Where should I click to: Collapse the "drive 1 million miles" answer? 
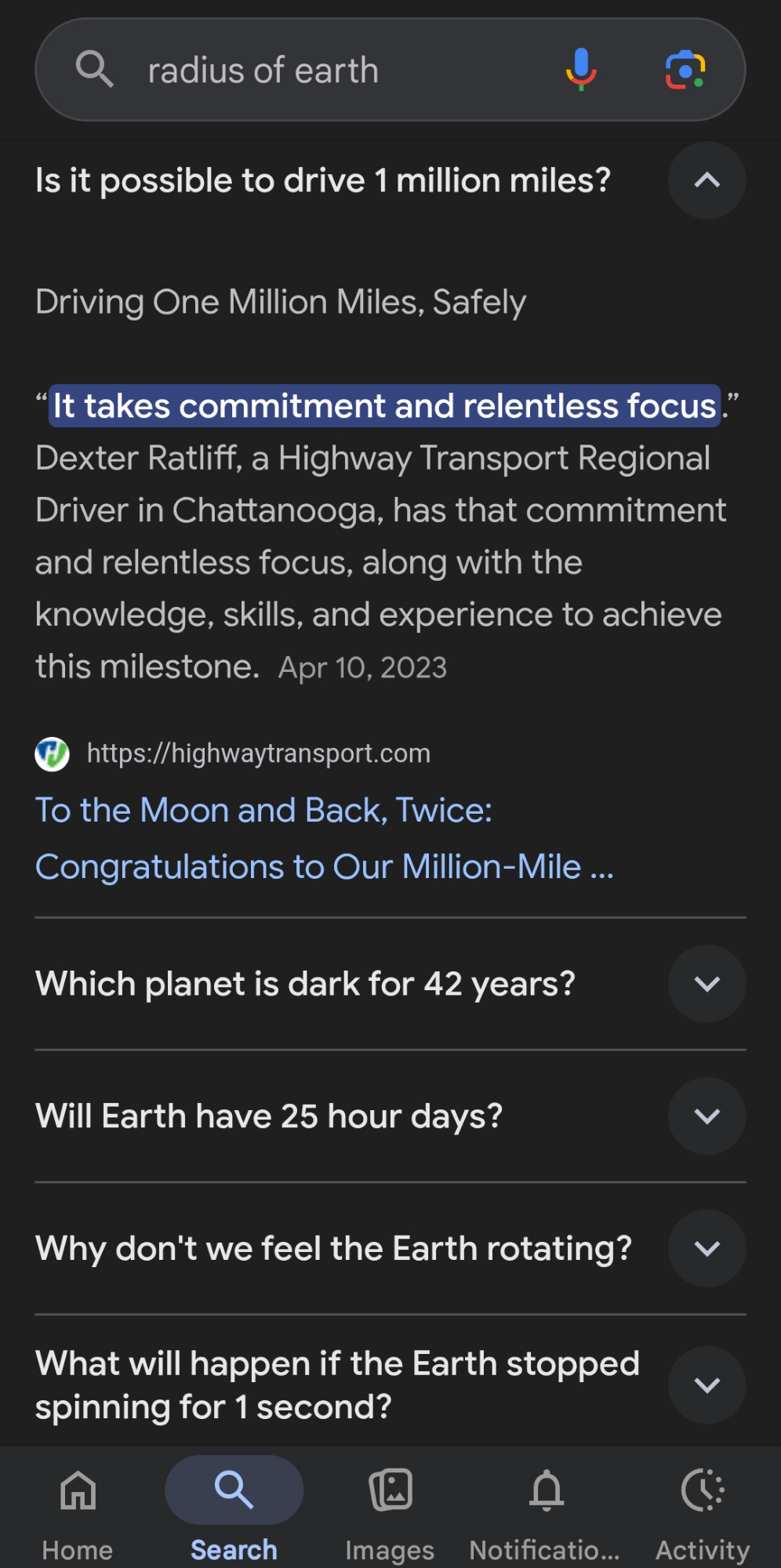tap(707, 181)
